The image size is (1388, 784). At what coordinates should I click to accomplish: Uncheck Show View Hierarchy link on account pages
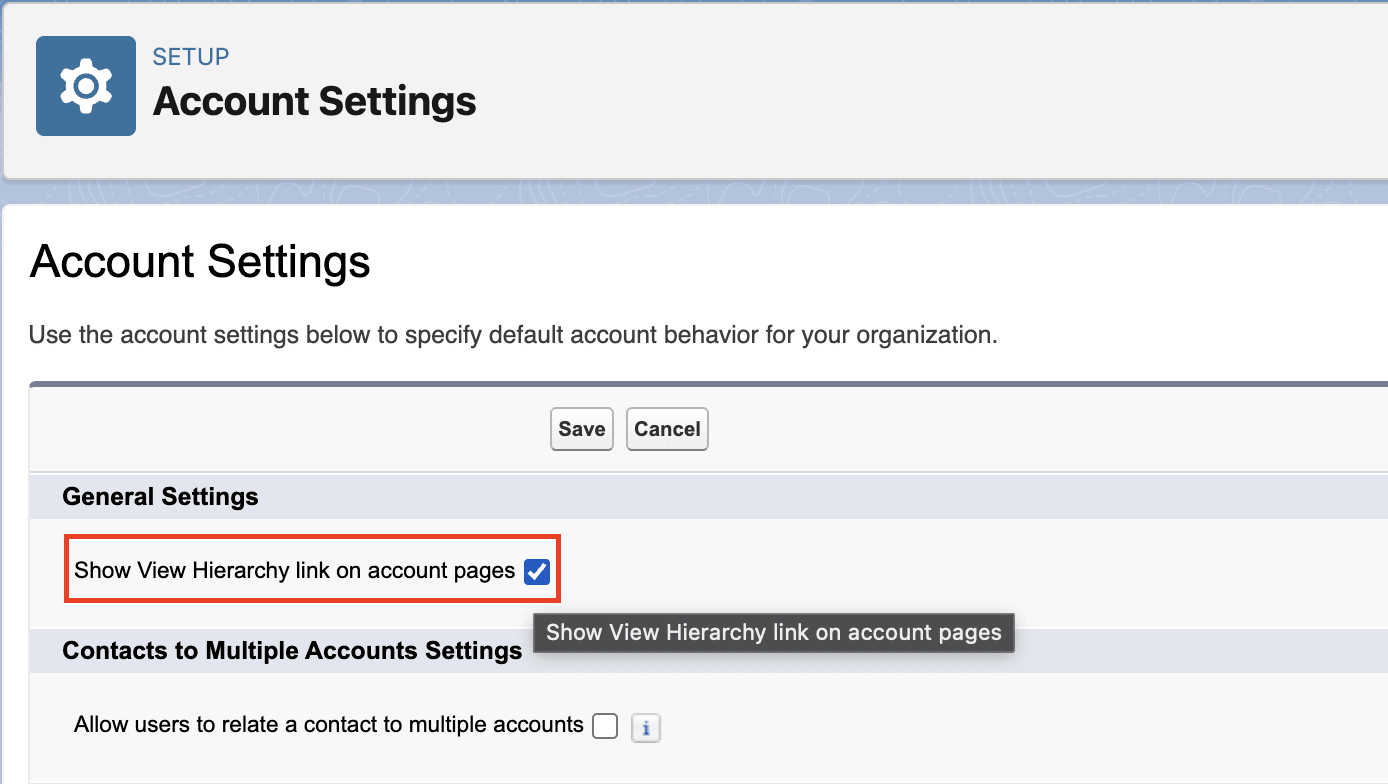pos(537,571)
